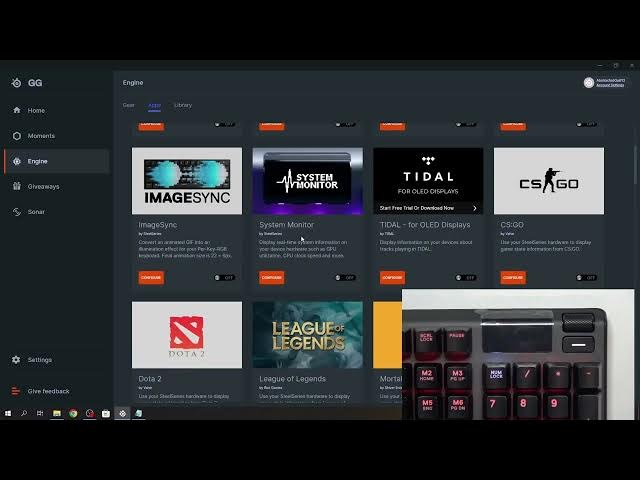Open Google Chrome from taskbar

(x=73, y=413)
